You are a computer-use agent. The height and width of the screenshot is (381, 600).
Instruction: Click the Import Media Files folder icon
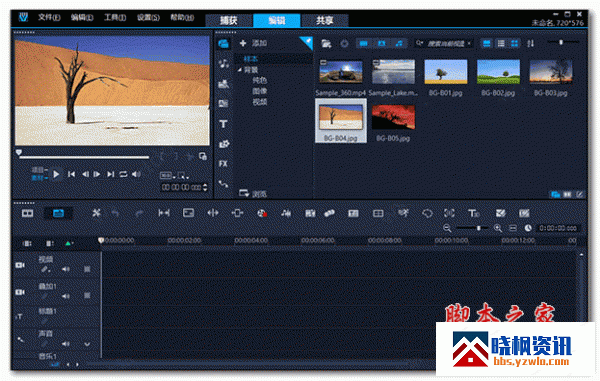pos(326,44)
